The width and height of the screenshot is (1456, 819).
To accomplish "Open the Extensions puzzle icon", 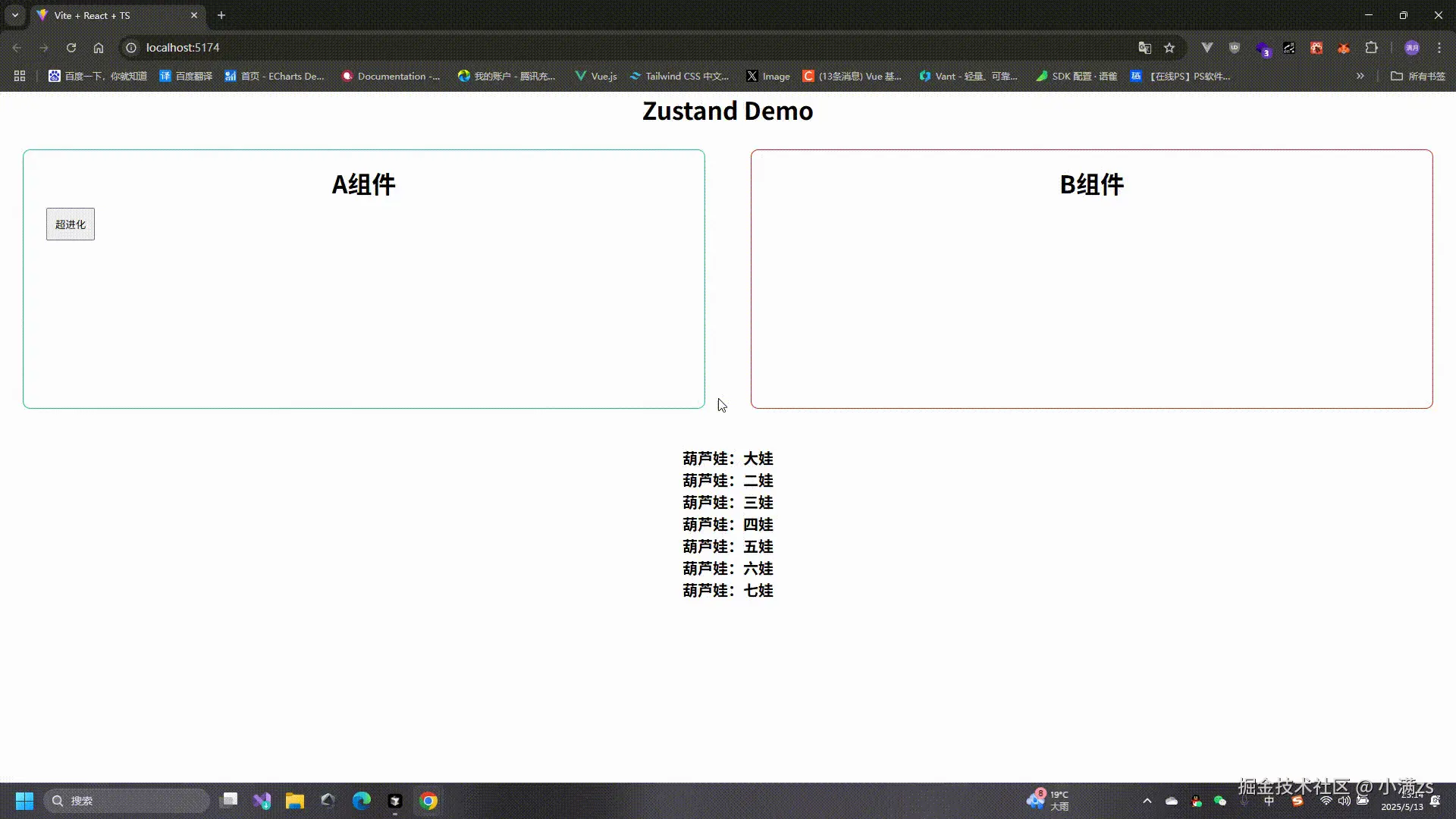I will (1371, 48).
